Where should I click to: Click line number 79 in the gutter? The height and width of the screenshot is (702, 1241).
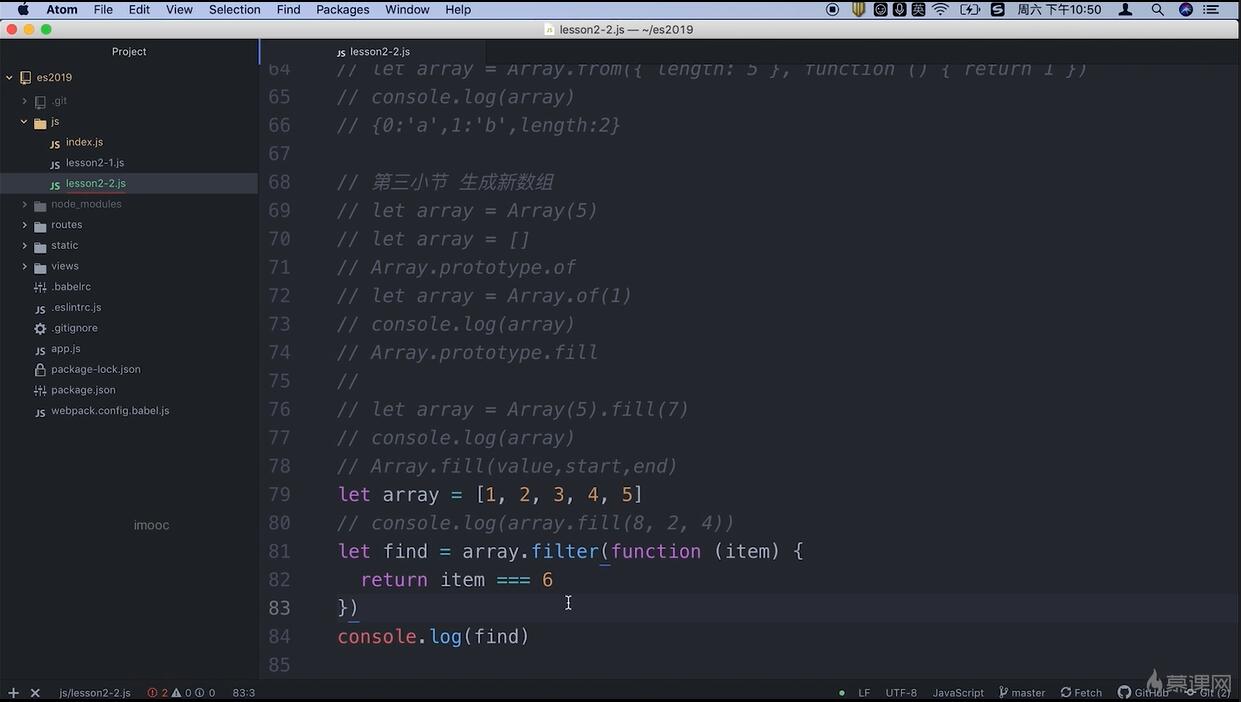[x=279, y=495]
